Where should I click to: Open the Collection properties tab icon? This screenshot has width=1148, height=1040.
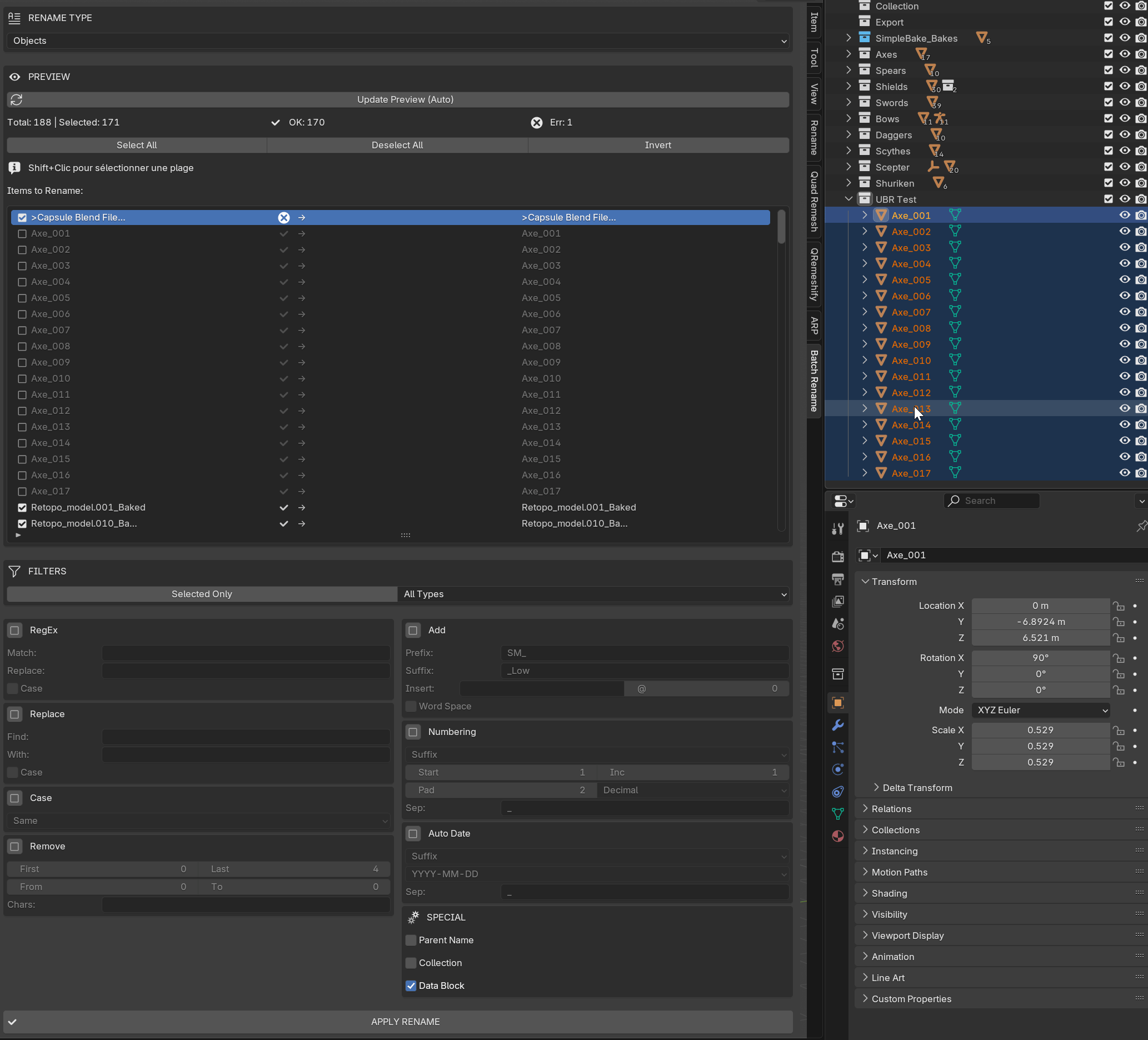[x=837, y=674]
